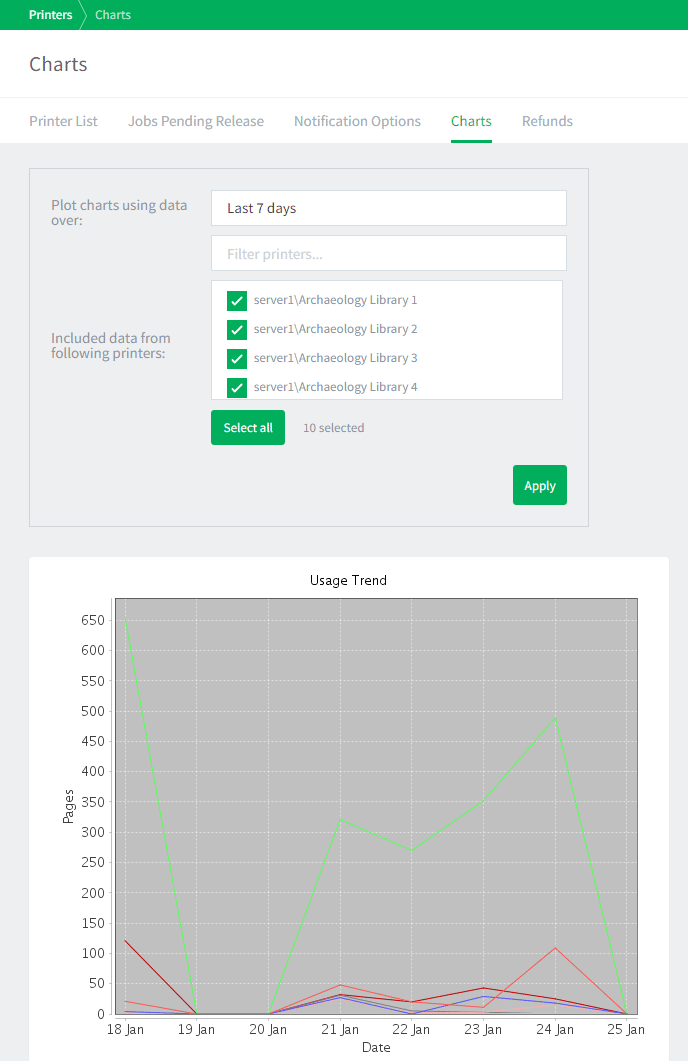Click the Charts page heading
Viewport: 688px width, 1061px height.
coord(58,64)
